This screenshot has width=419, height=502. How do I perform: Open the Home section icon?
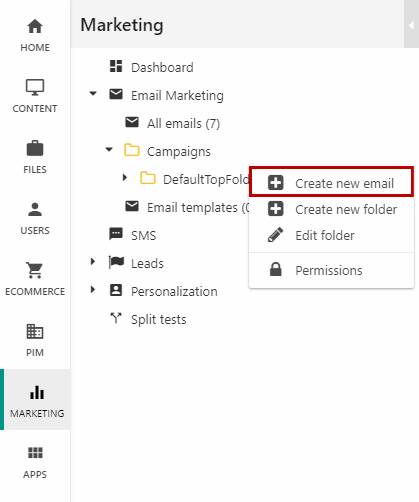35,26
